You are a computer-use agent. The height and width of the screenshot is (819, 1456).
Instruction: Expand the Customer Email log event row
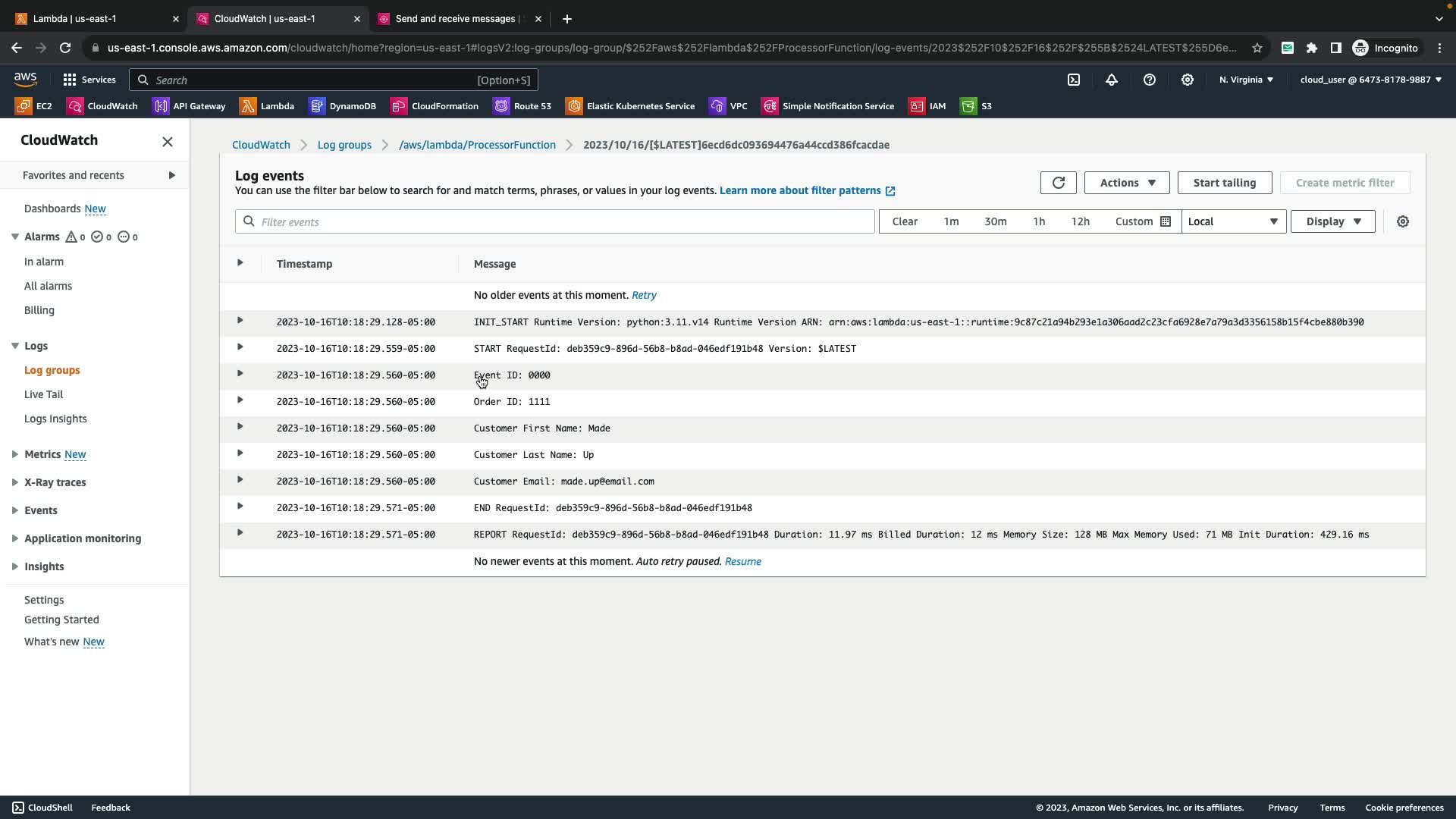point(240,480)
